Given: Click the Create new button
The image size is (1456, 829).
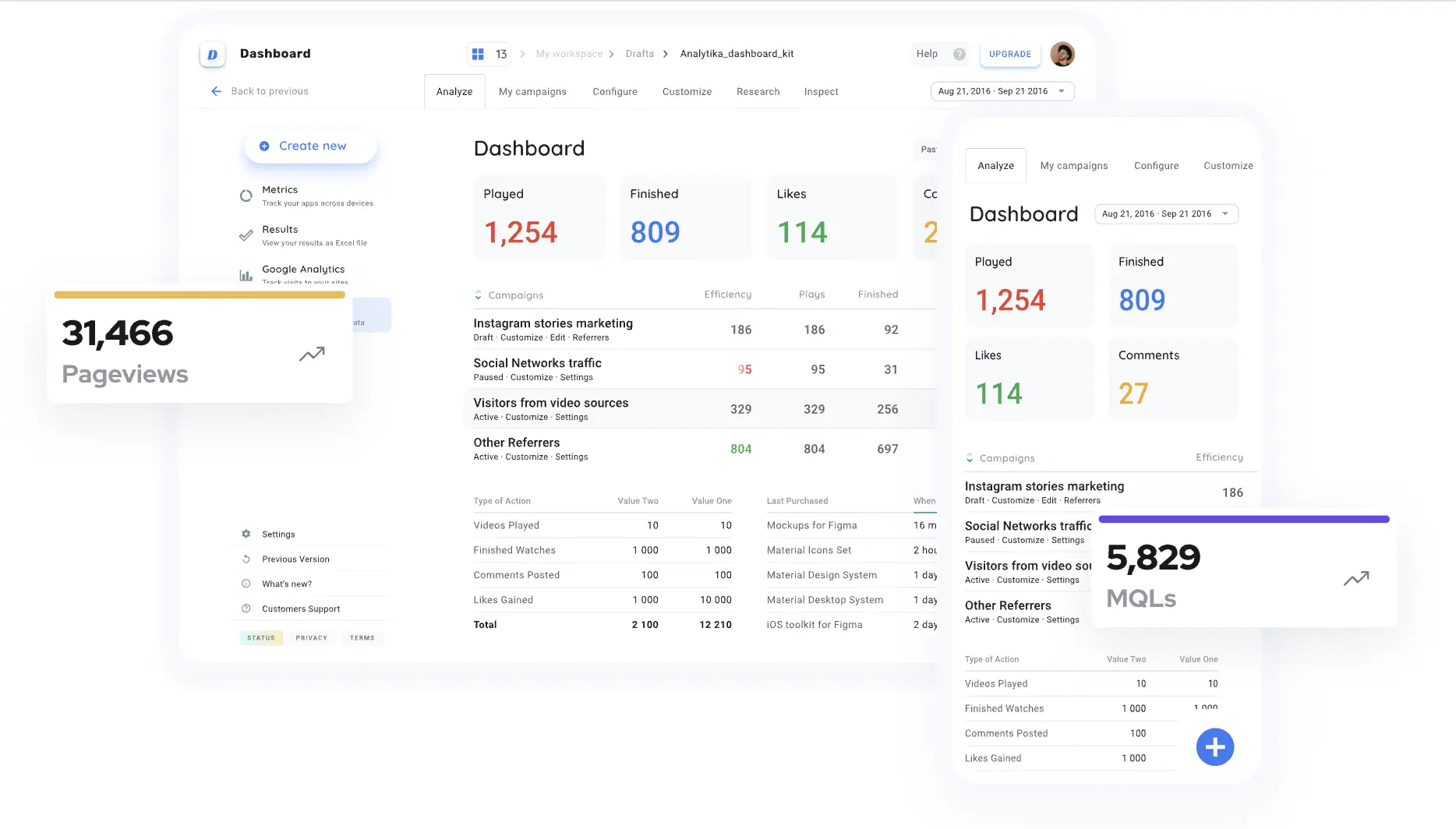Looking at the screenshot, I should point(310,146).
